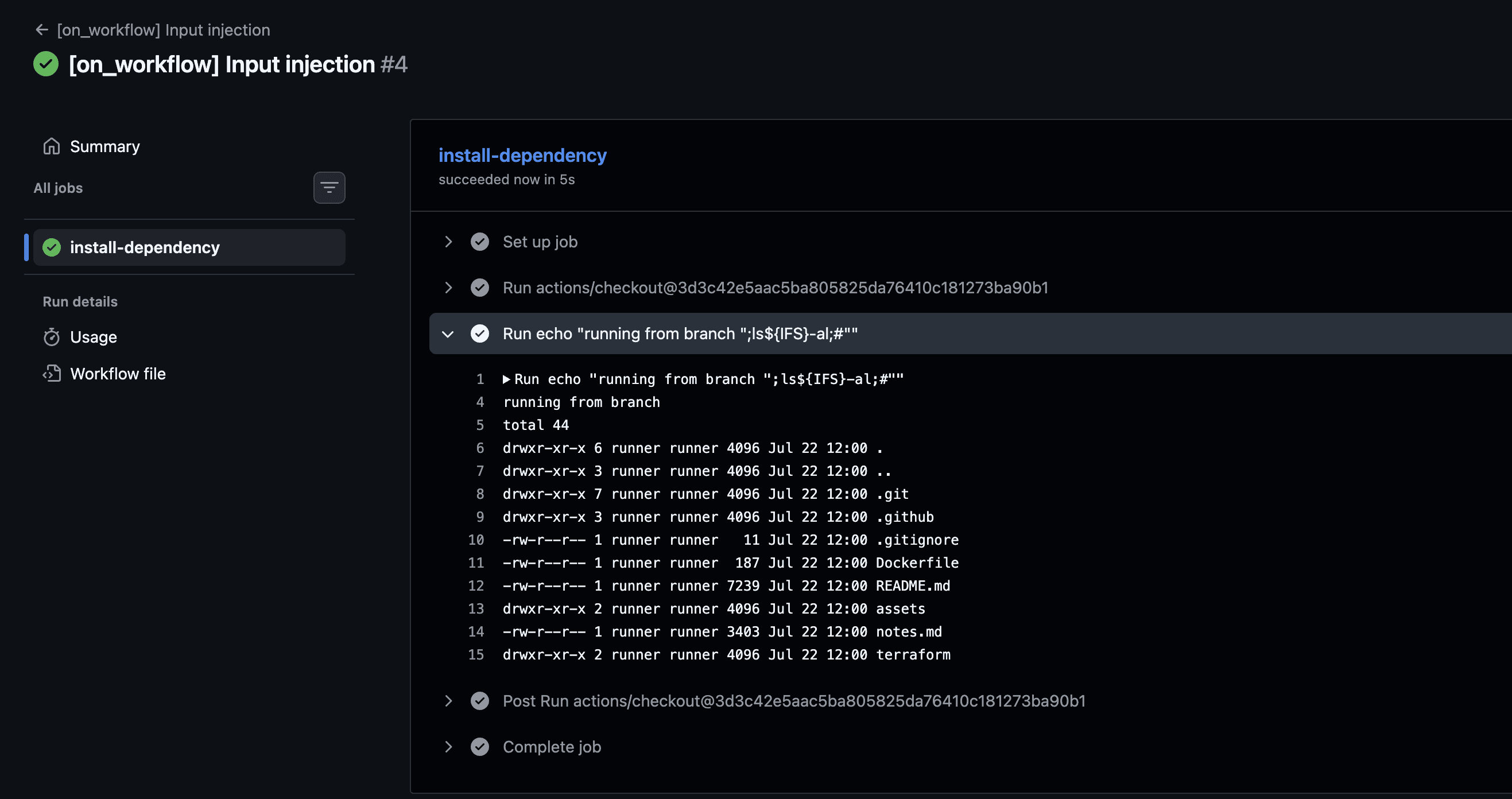Click the log line listing Dockerfile
The width and height of the screenshot is (1512, 799).
coord(731,563)
